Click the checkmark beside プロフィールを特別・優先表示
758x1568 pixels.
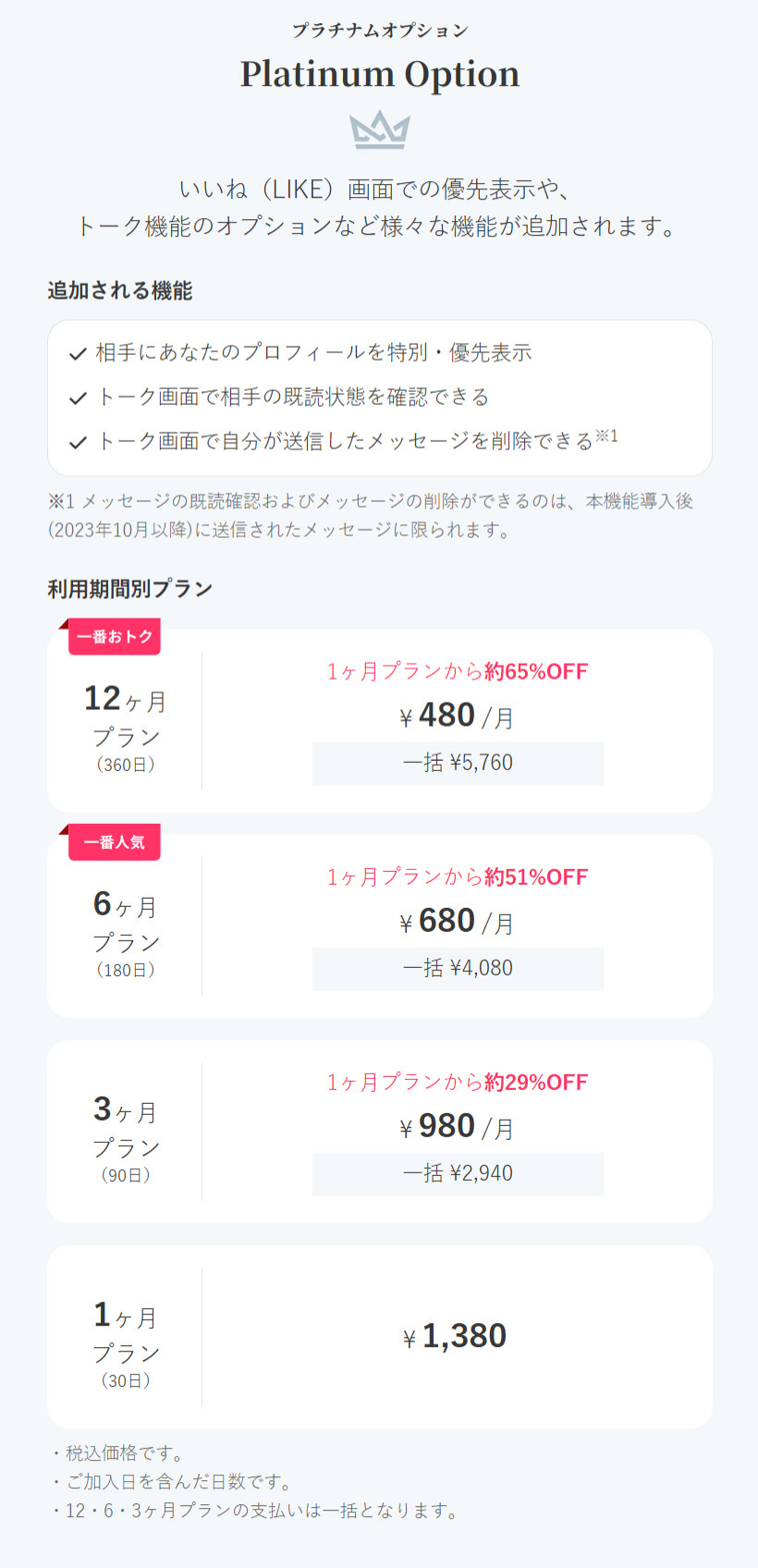coord(79,354)
